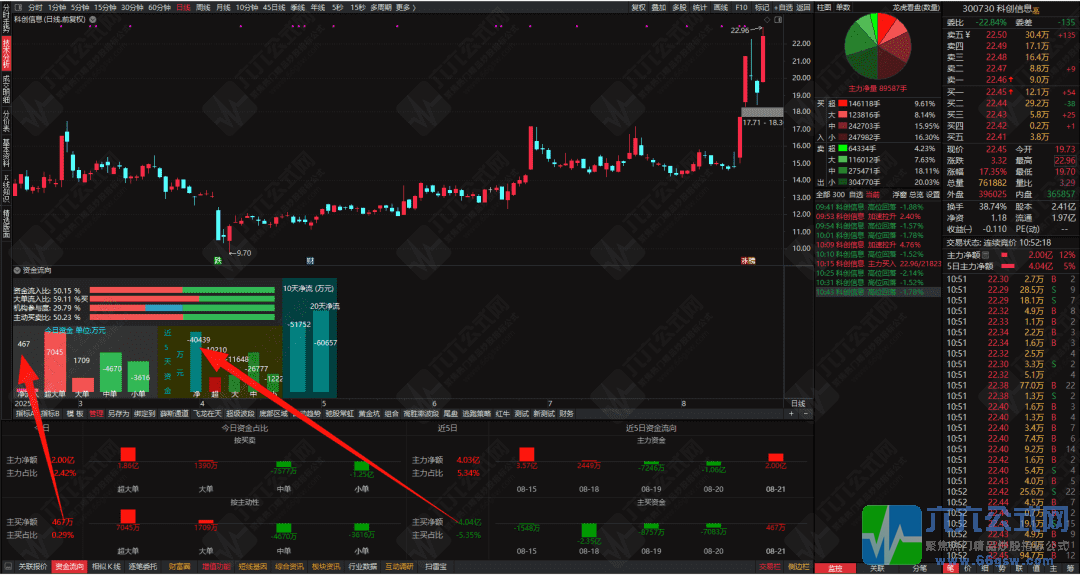Click the panel layout icon at chart top-right
The width and height of the screenshot is (1080, 575).
tap(778, 20)
